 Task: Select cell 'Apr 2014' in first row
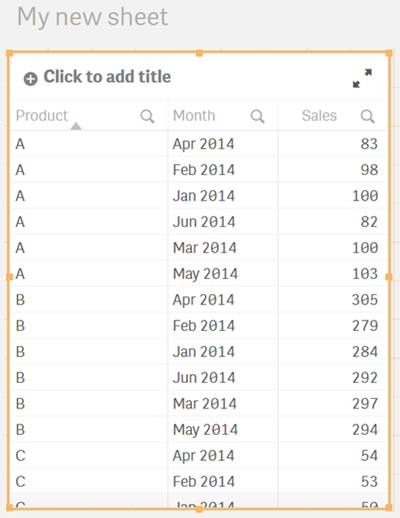pyautogui.click(x=223, y=144)
